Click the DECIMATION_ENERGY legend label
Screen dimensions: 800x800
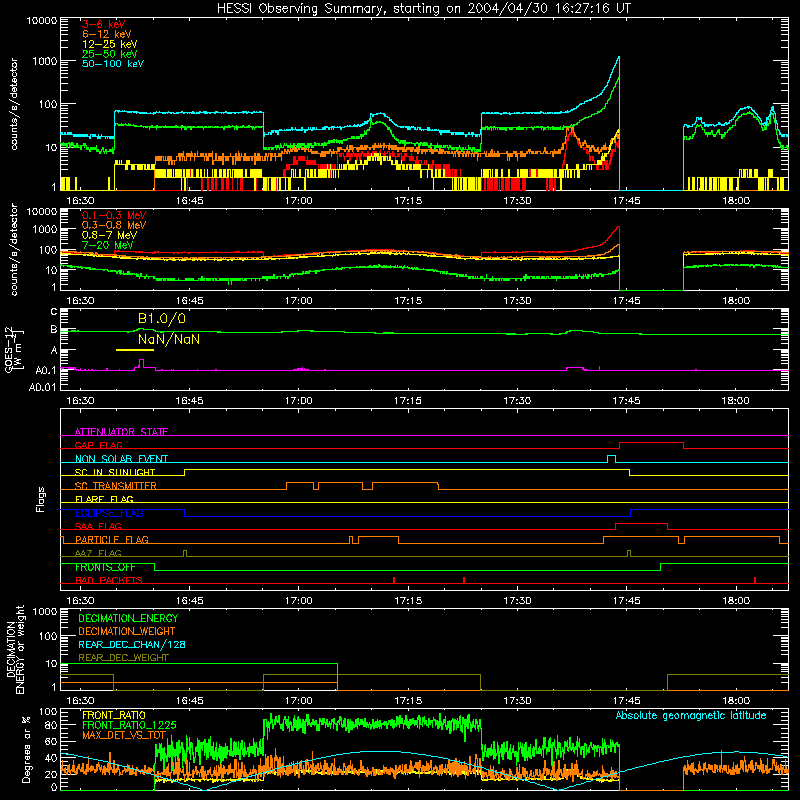click(128, 618)
